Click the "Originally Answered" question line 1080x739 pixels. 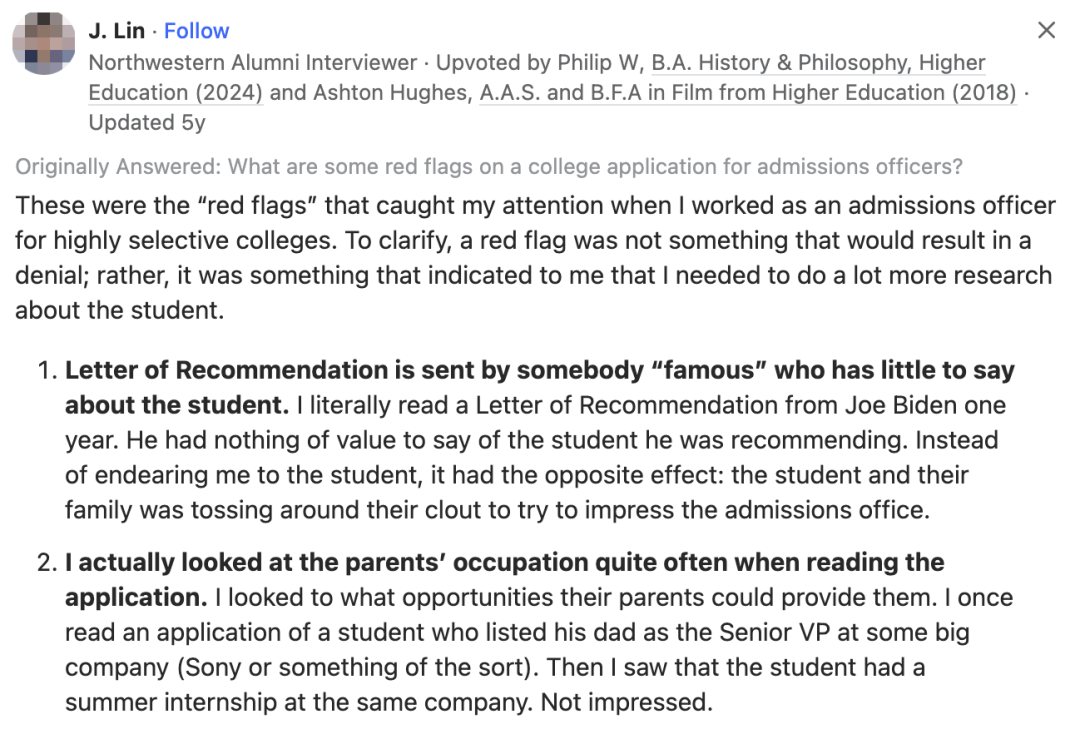point(488,167)
